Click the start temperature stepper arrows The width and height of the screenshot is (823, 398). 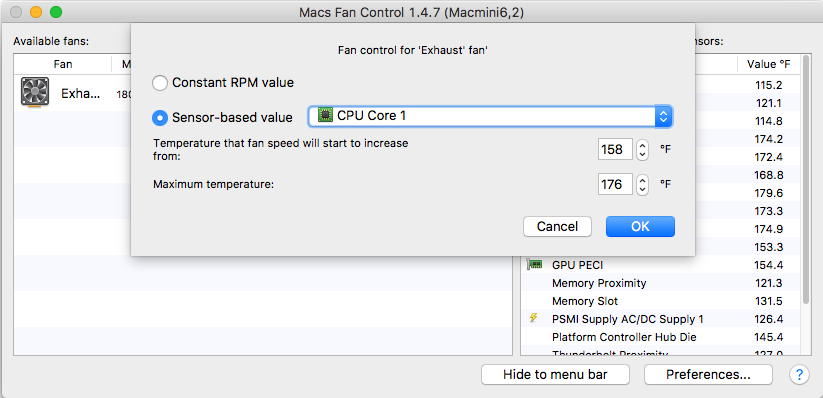[642, 150]
